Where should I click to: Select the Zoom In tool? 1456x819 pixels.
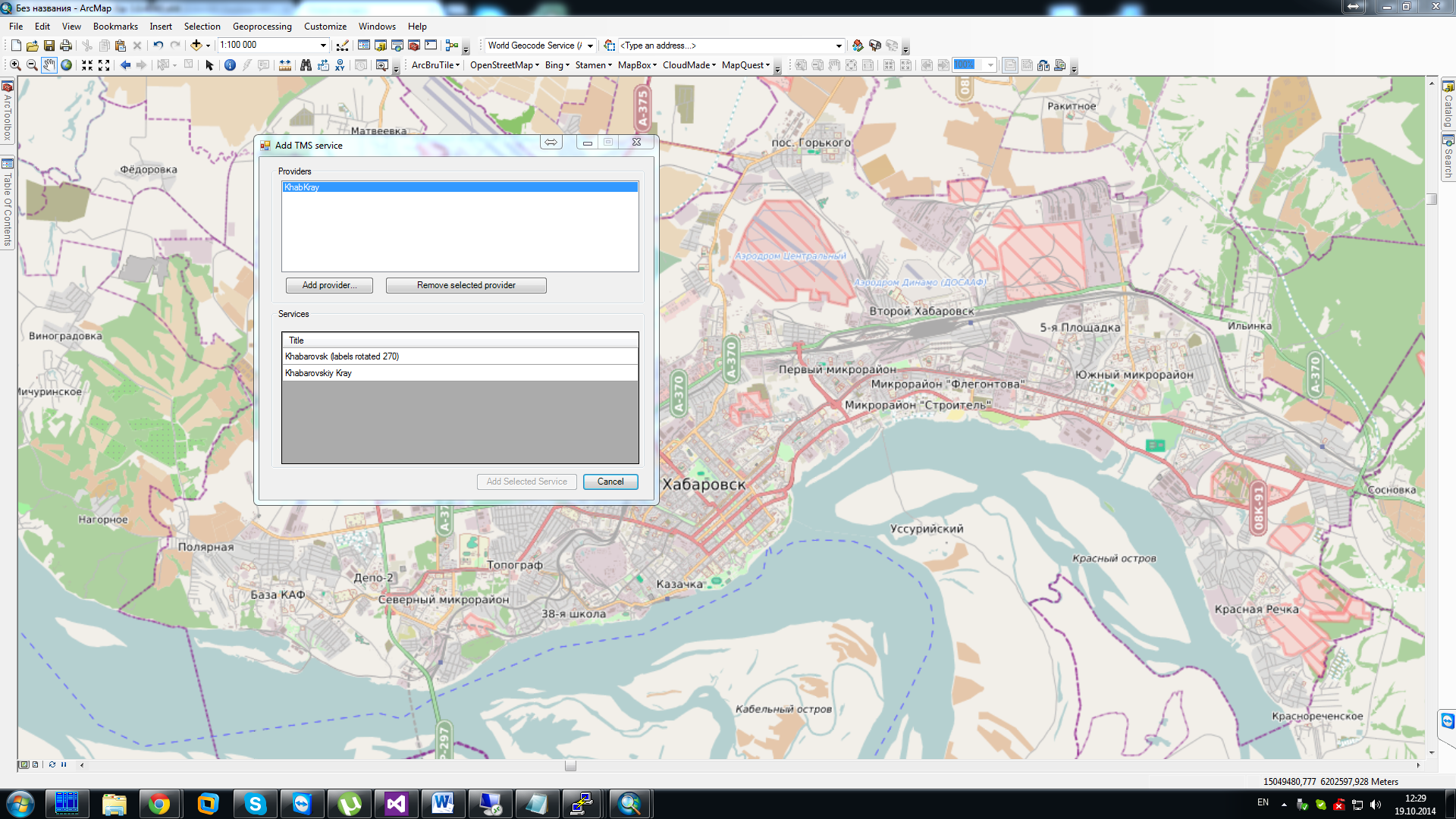coord(16,65)
